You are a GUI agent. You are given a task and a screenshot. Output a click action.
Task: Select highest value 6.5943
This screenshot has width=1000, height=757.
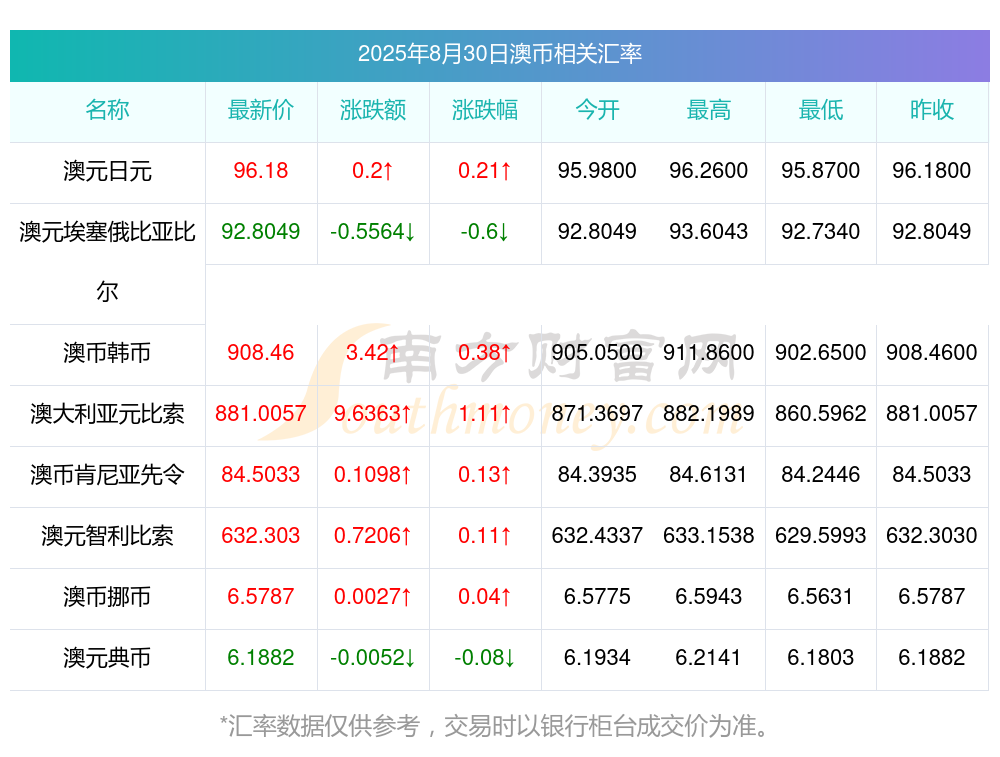[709, 596]
